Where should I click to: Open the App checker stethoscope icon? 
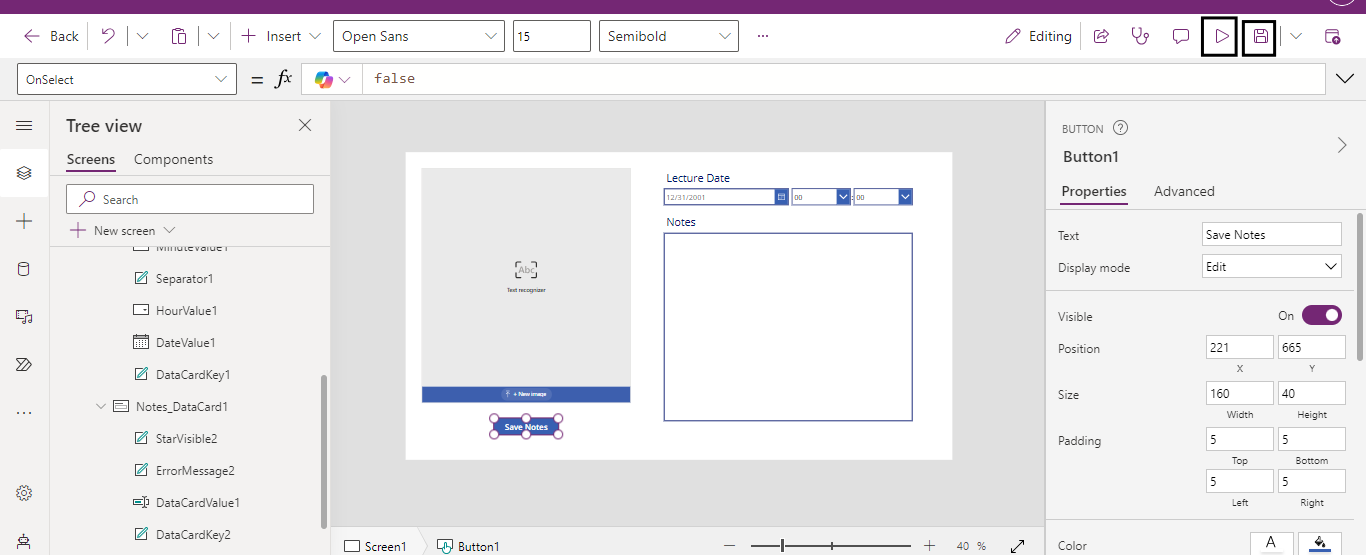click(1140, 36)
